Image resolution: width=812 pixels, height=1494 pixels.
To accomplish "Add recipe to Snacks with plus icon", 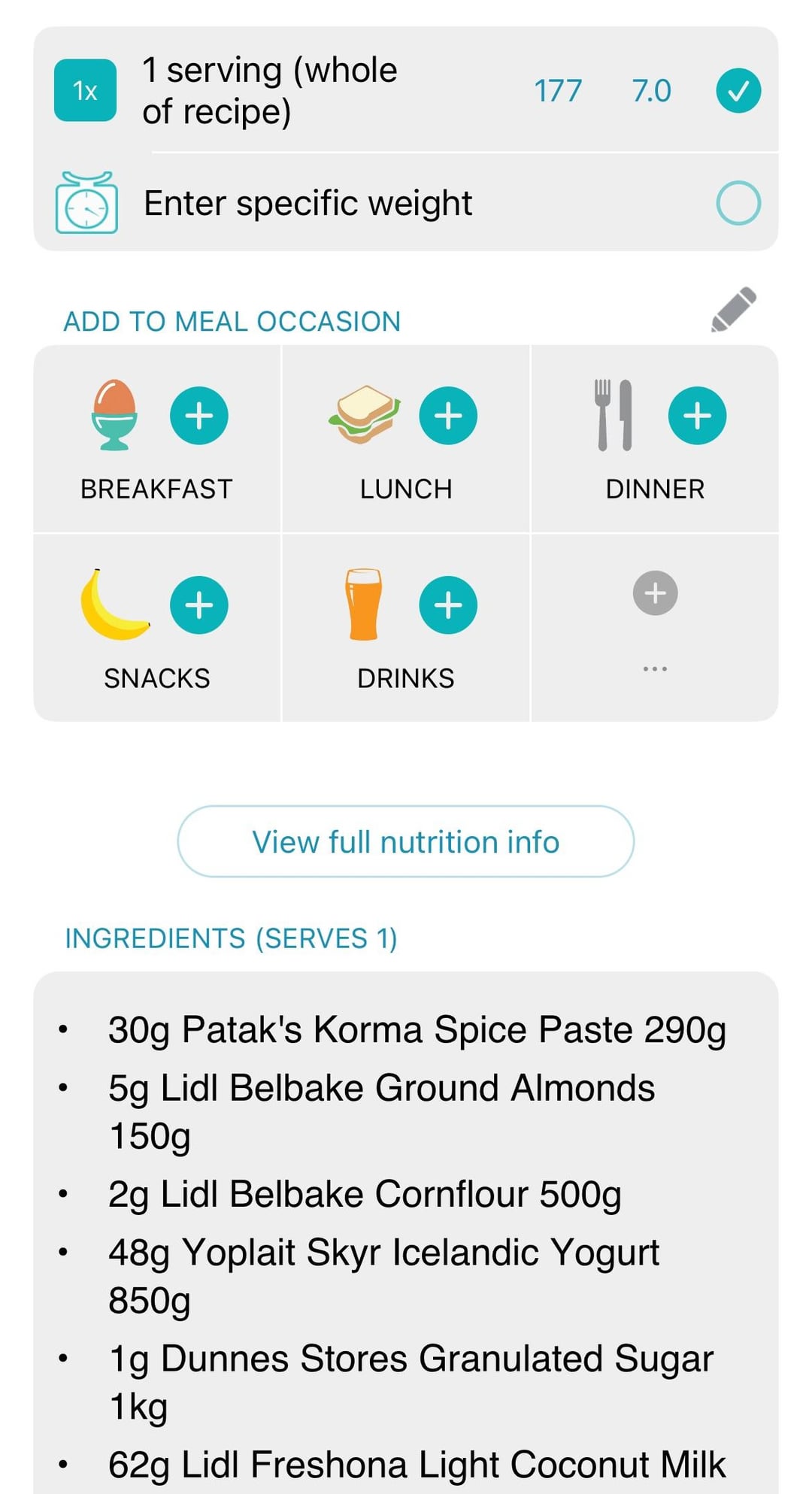I will click(199, 605).
